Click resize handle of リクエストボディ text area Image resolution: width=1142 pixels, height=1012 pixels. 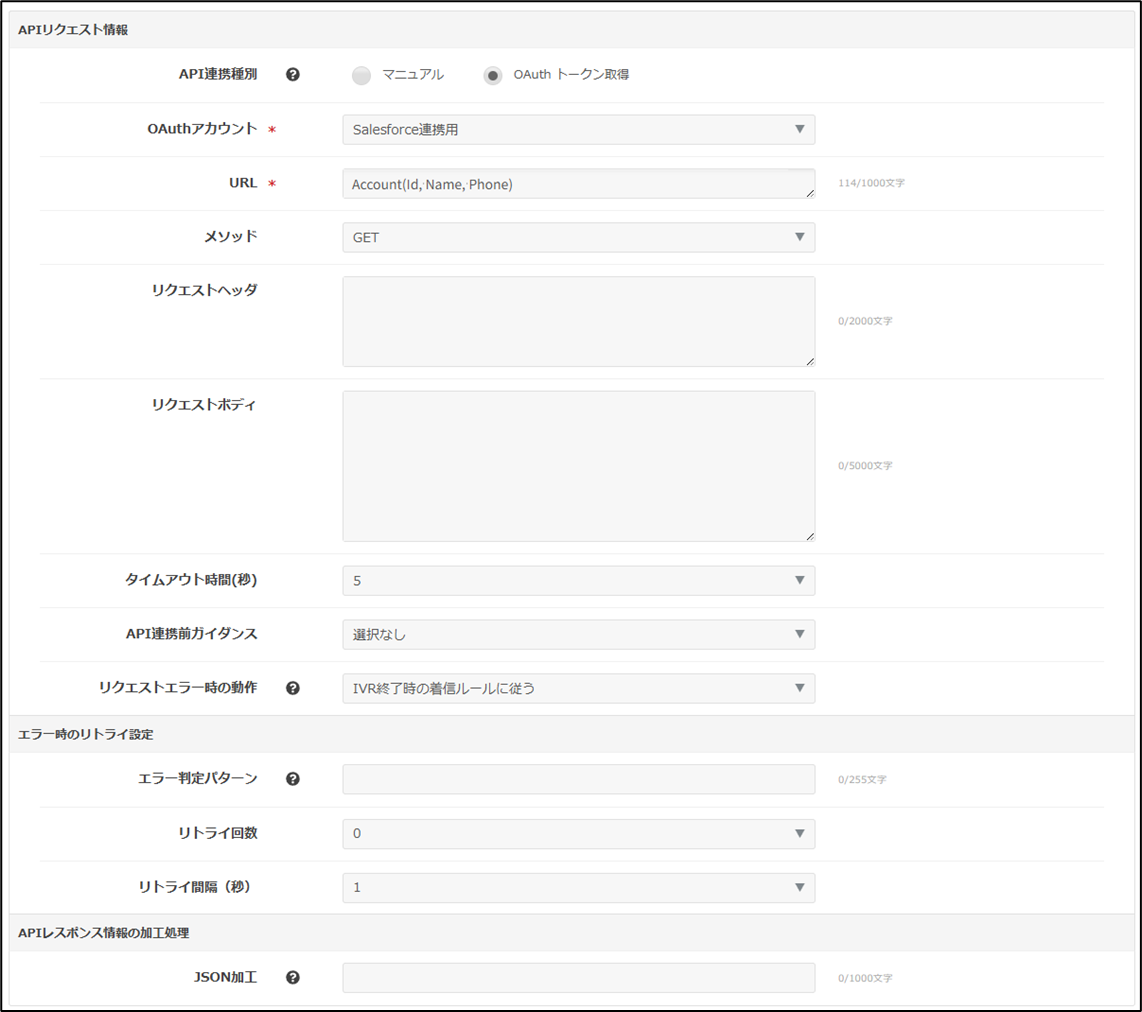[x=810, y=536]
